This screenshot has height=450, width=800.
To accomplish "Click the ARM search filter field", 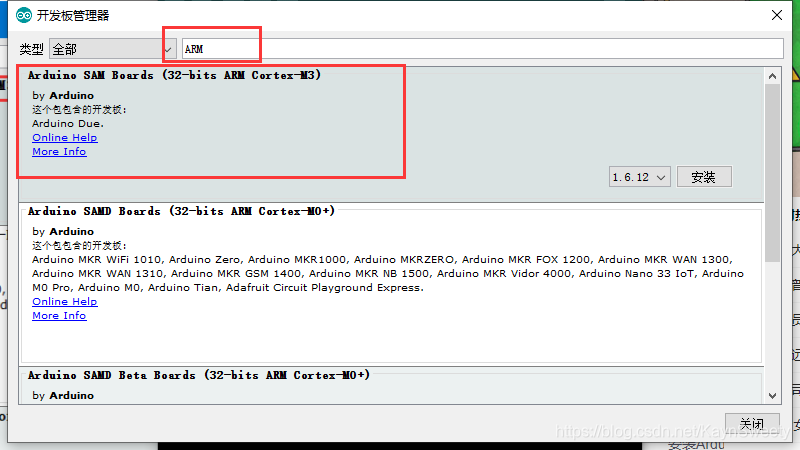I will [483, 49].
